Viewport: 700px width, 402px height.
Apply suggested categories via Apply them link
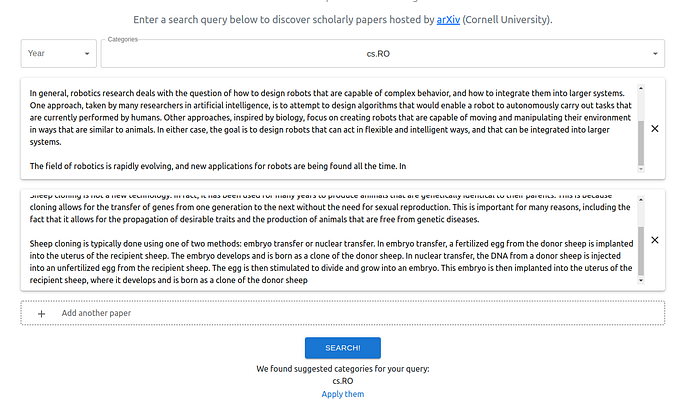coord(342,394)
